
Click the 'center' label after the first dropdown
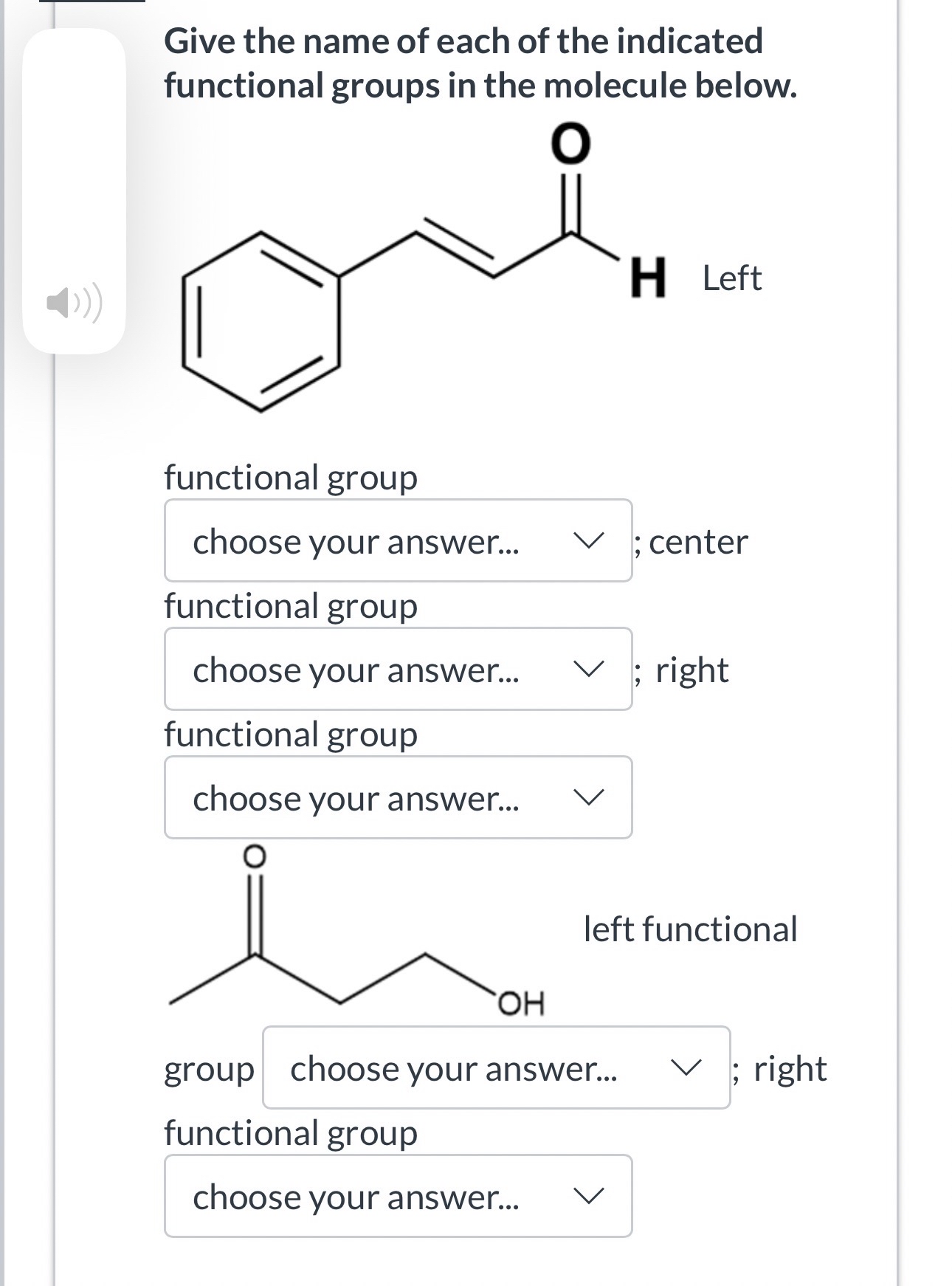pos(690,542)
